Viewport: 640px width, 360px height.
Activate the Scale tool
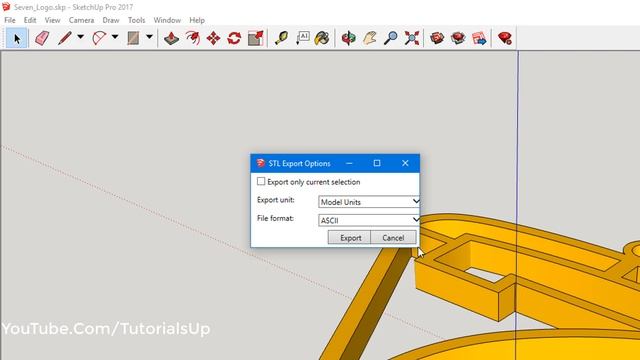(x=256, y=38)
